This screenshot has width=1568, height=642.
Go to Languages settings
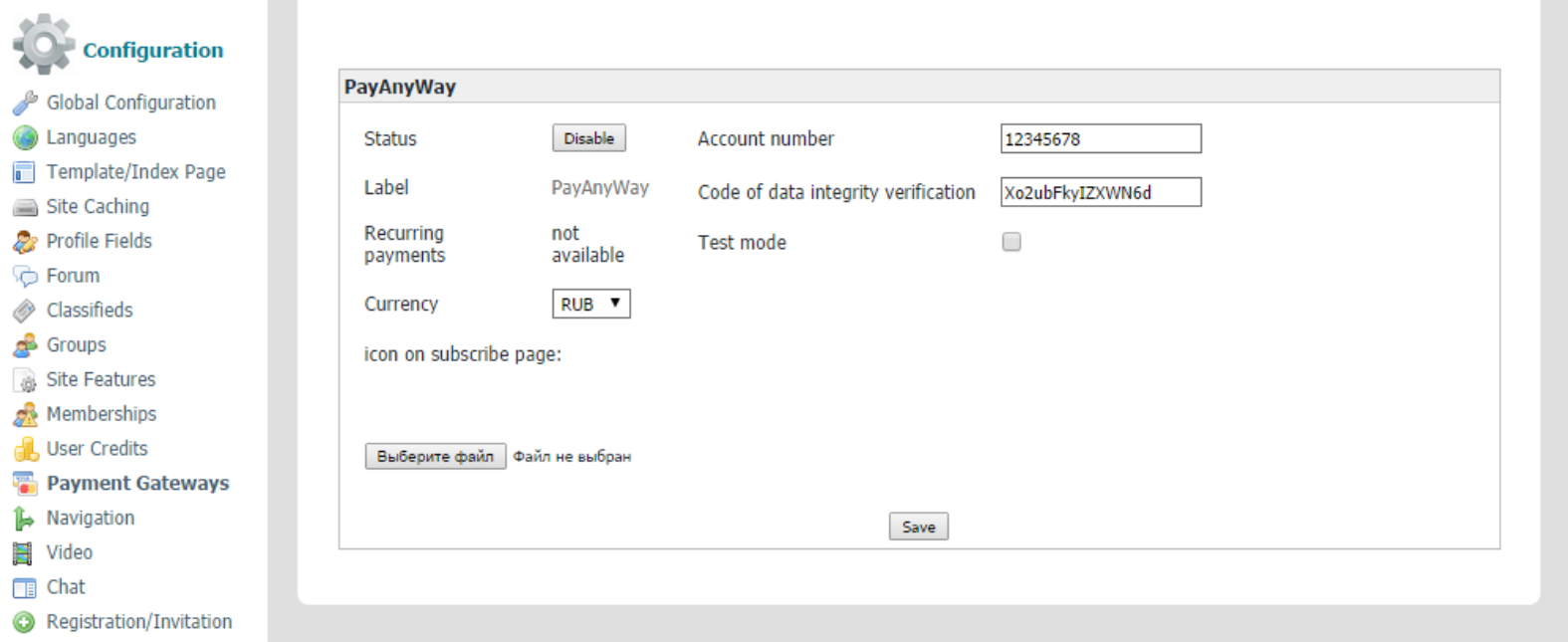click(x=92, y=137)
